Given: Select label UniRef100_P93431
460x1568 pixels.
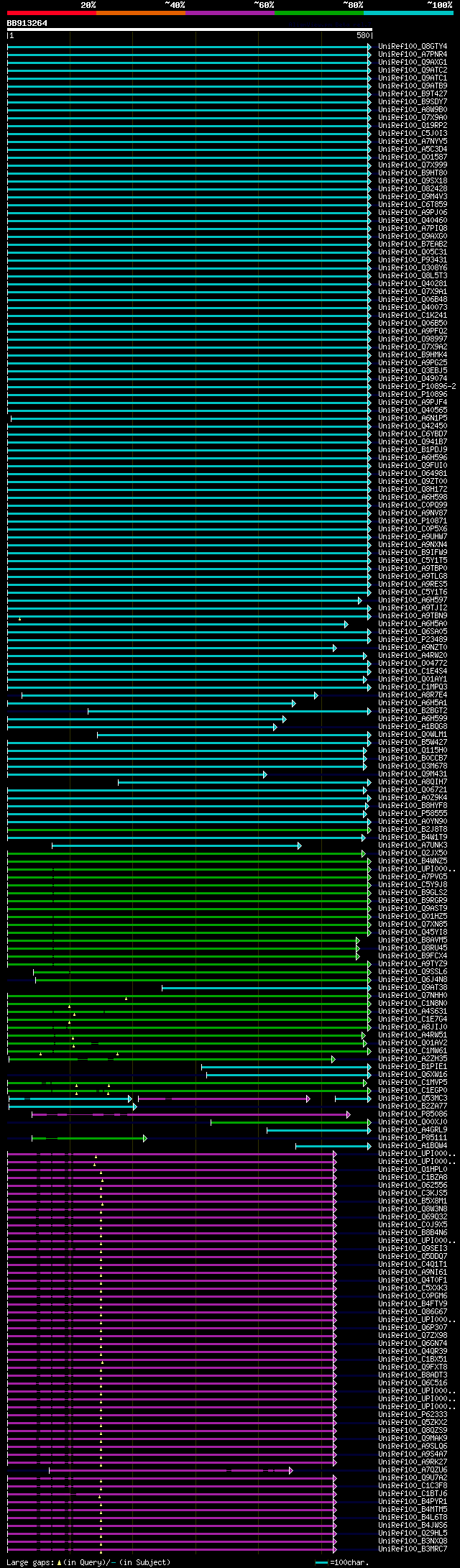Looking at the screenshot, I should [413, 260].
